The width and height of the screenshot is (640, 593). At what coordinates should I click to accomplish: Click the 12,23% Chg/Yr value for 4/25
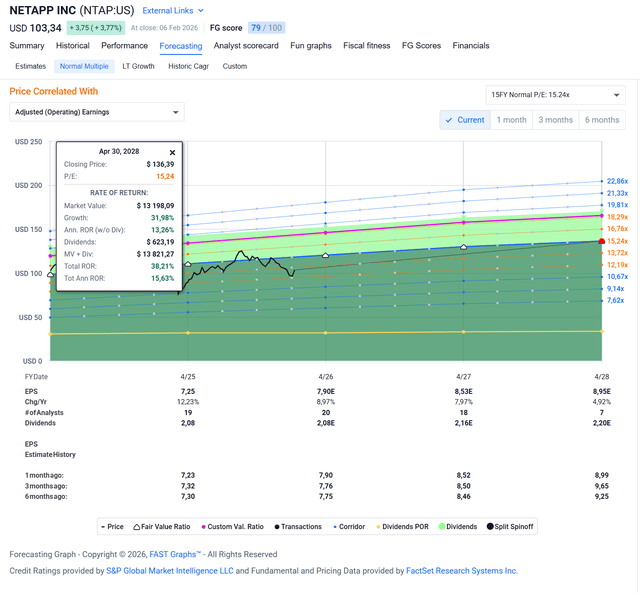(x=188, y=402)
